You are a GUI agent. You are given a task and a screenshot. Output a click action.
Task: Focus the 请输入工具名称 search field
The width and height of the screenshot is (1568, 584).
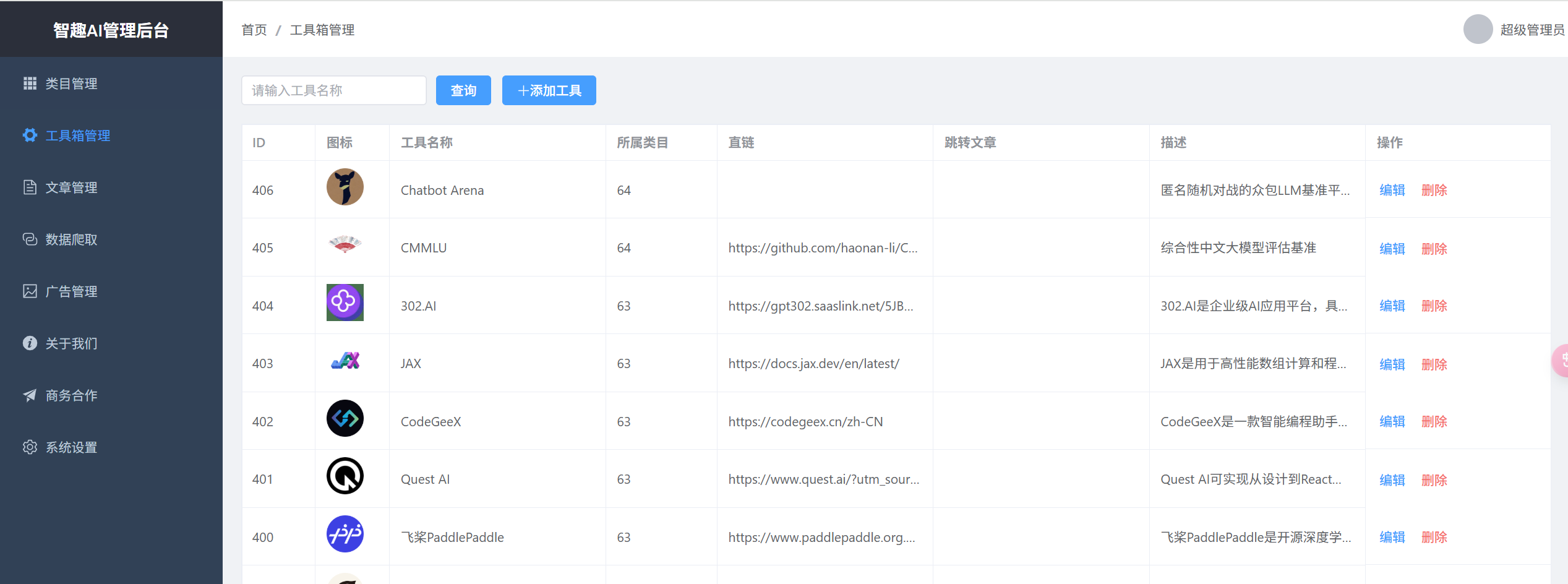[x=334, y=90]
